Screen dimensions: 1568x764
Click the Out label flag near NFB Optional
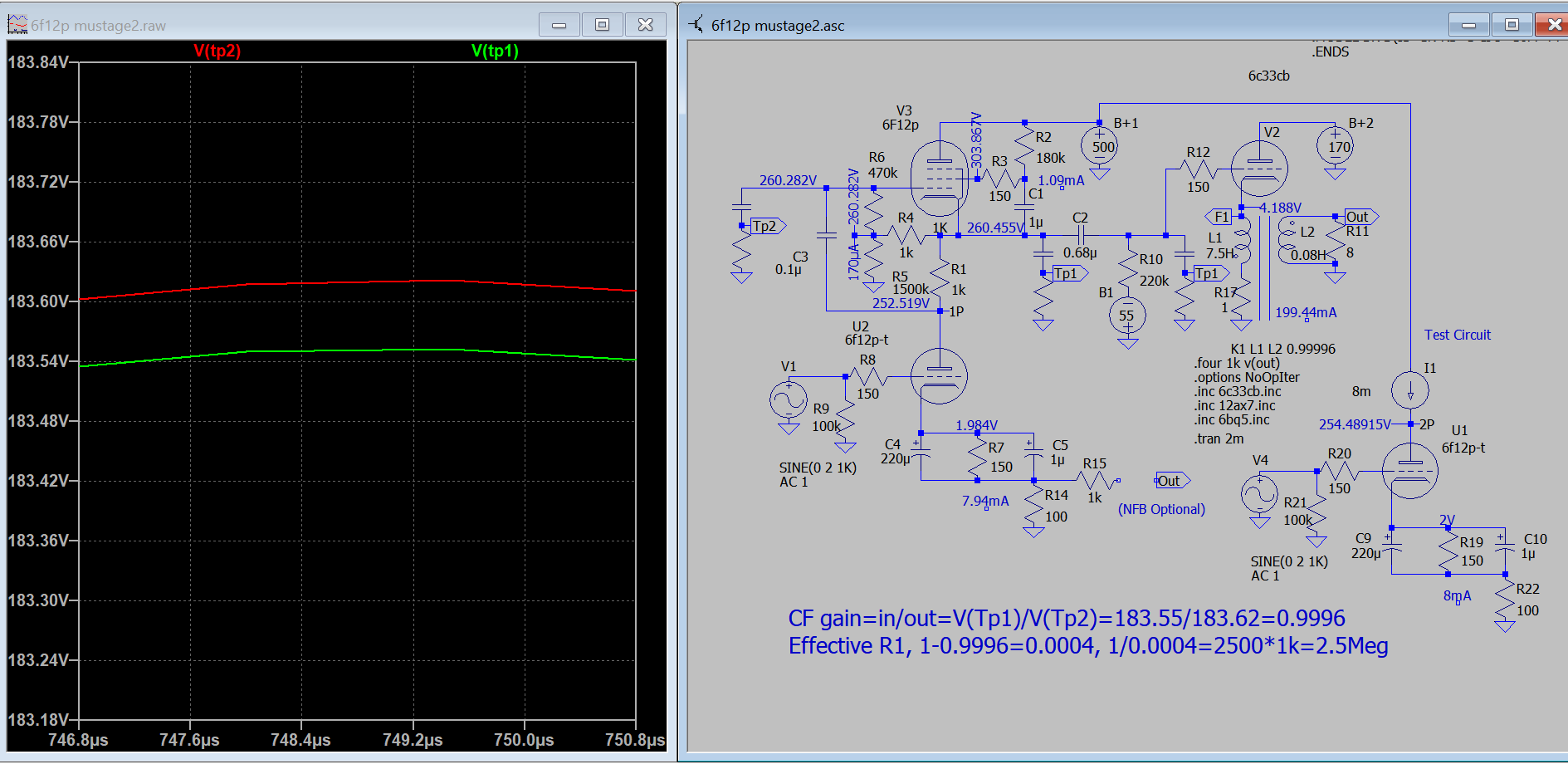(x=1172, y=481)
